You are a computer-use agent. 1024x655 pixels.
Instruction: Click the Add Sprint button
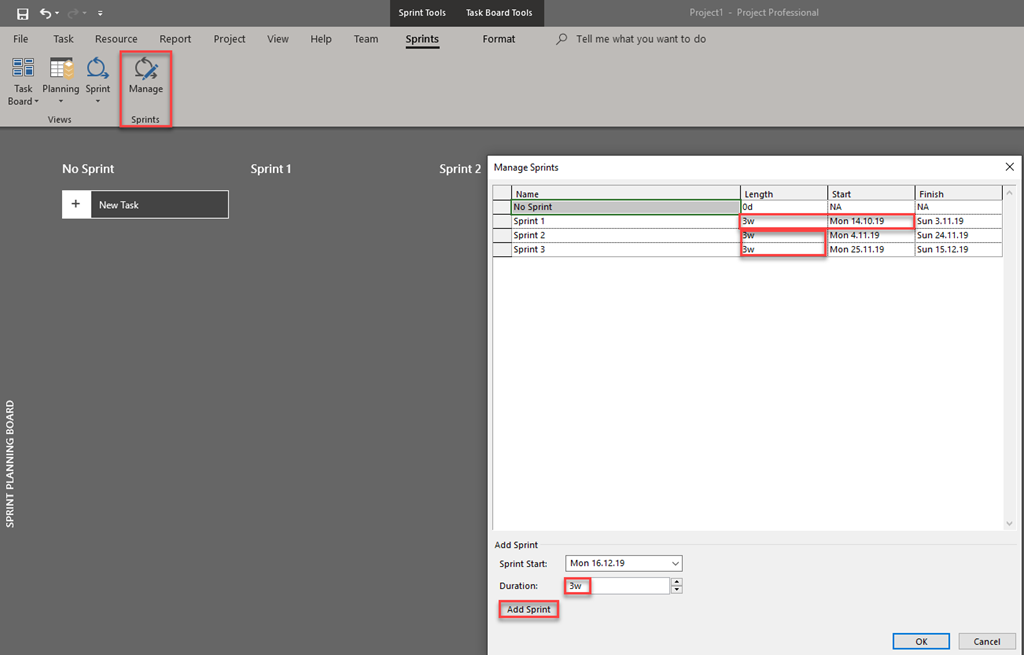click(528, 608)
